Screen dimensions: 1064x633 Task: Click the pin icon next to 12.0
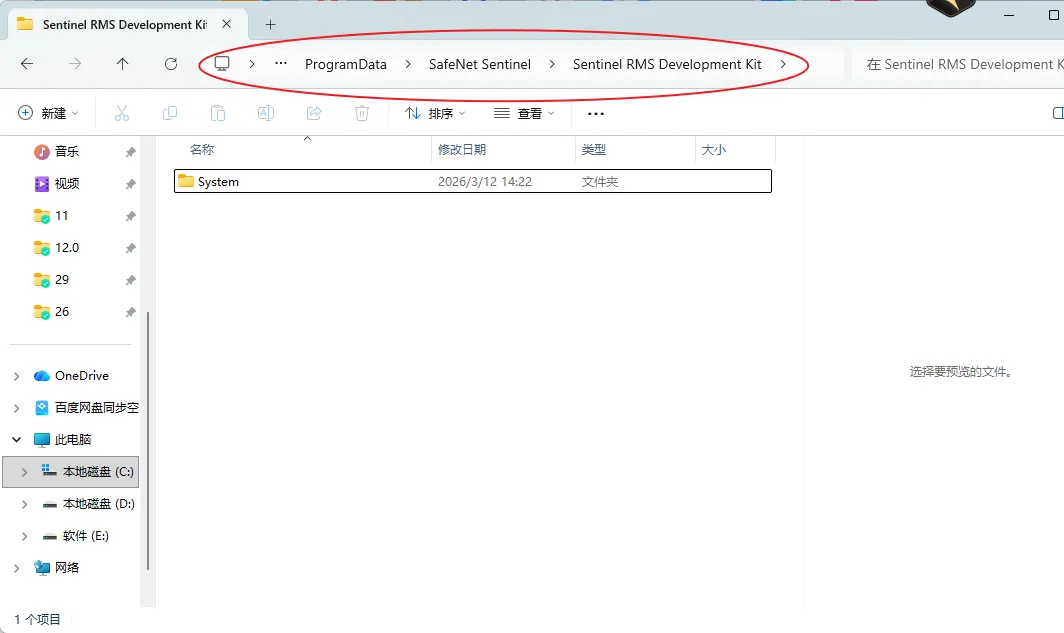pyautogui.click(x=130, y=248)
